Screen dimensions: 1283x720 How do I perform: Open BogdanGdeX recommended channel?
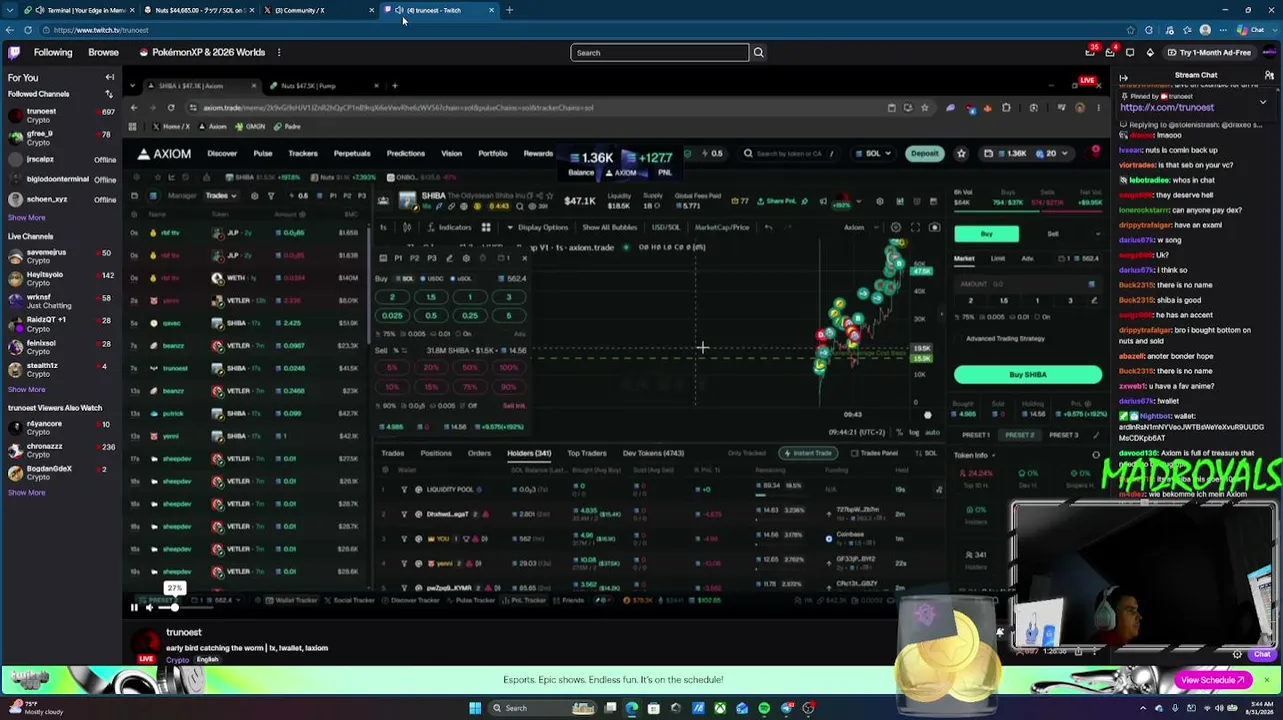pos(60,472)
